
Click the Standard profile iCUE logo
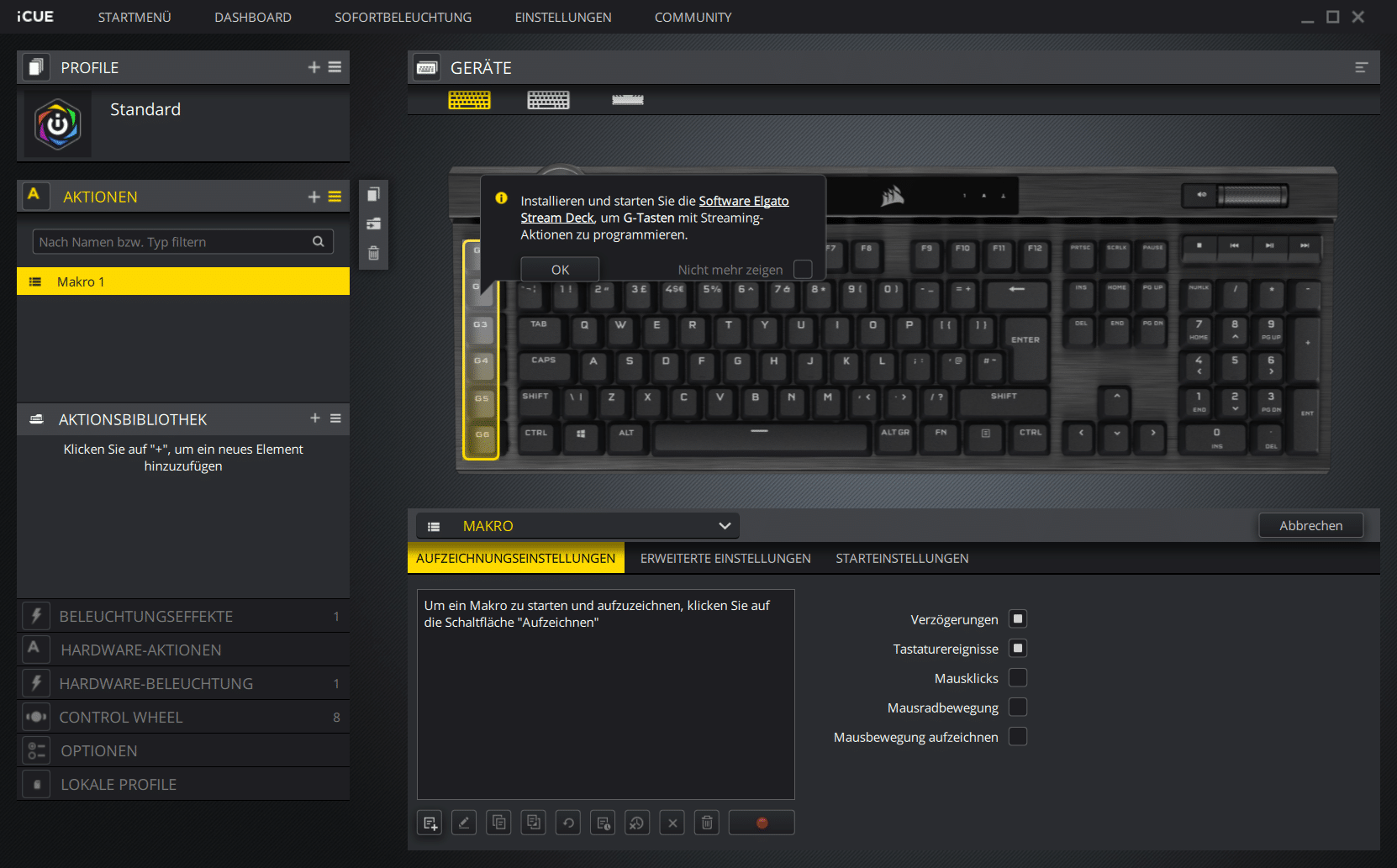[x=58, y=124]
